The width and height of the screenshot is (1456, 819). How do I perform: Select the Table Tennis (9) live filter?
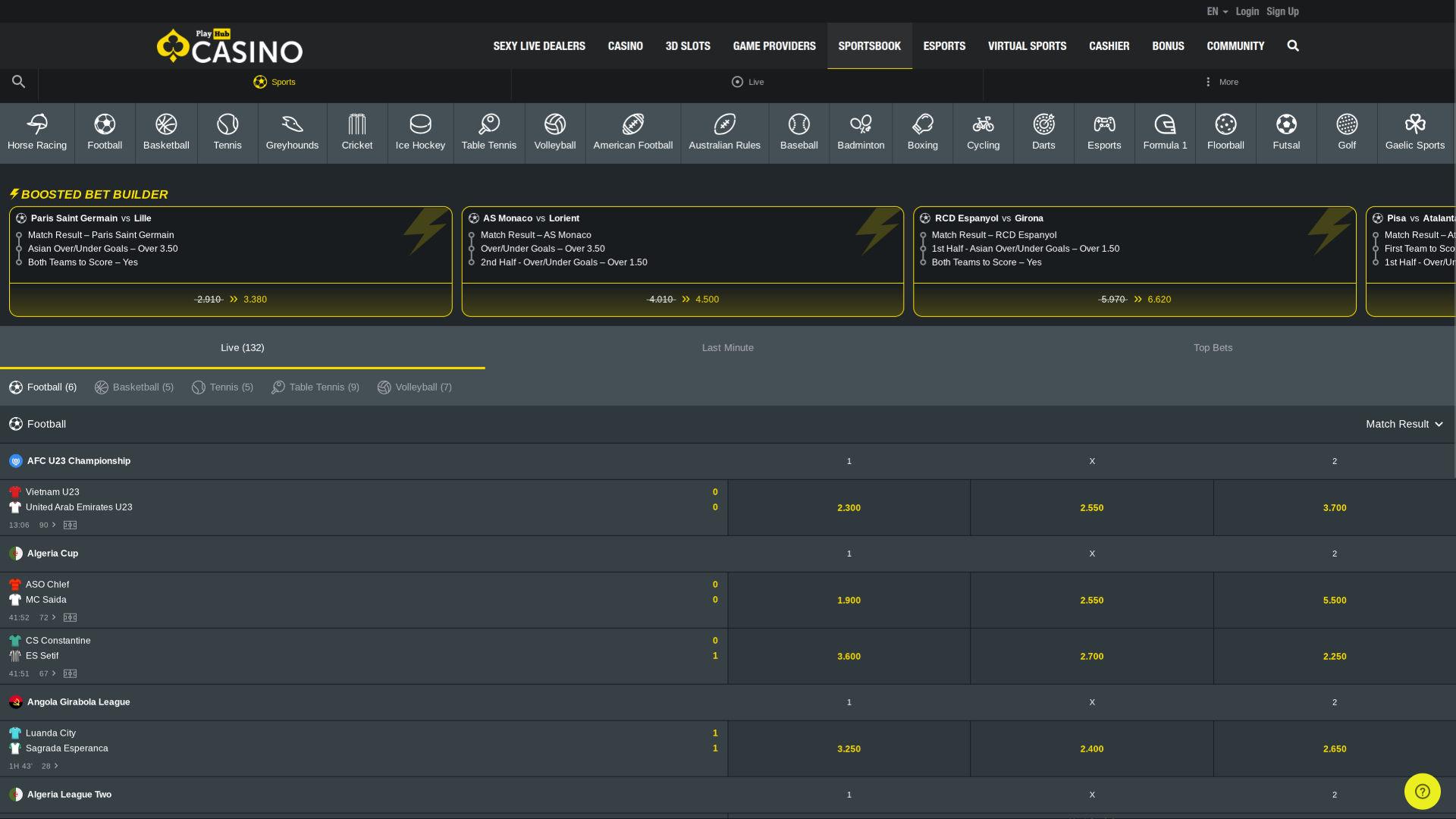click(x=315, y=387)
